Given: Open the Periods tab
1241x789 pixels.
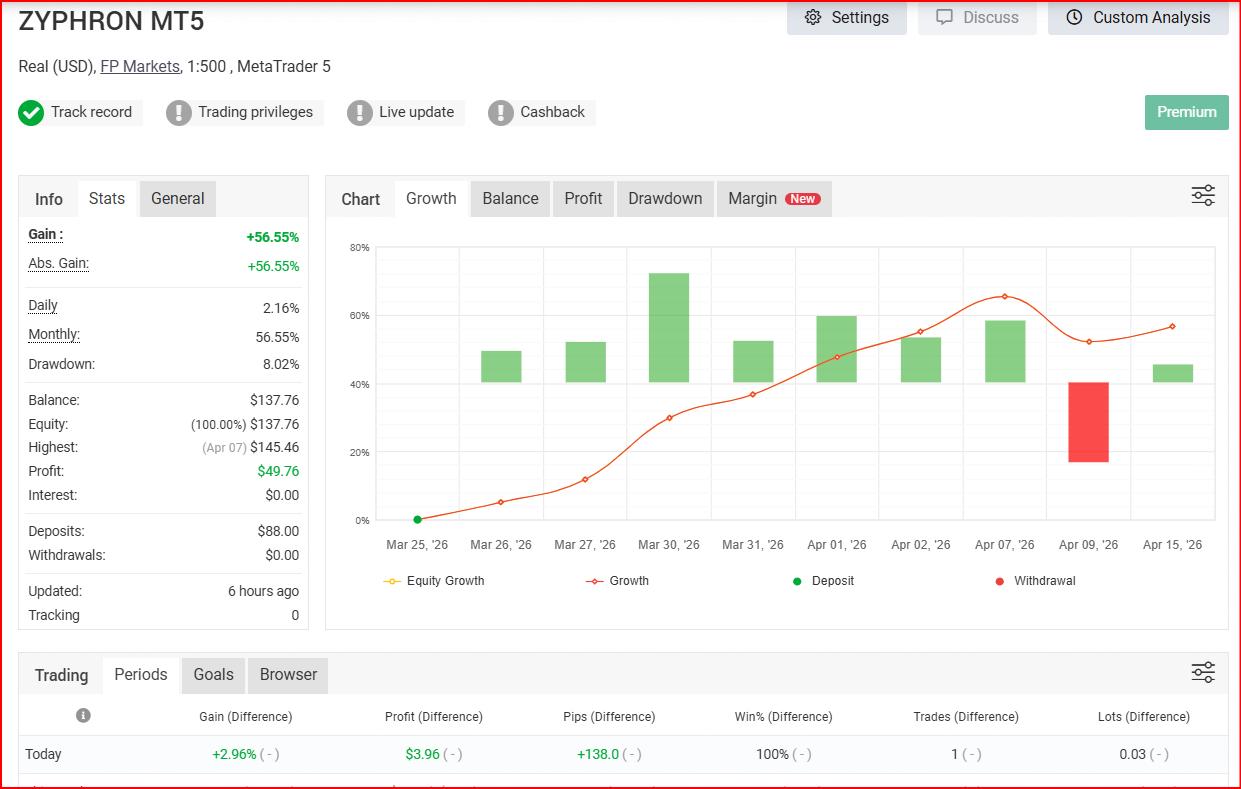Looking at the screenshot, I should (x=141, y=674).
